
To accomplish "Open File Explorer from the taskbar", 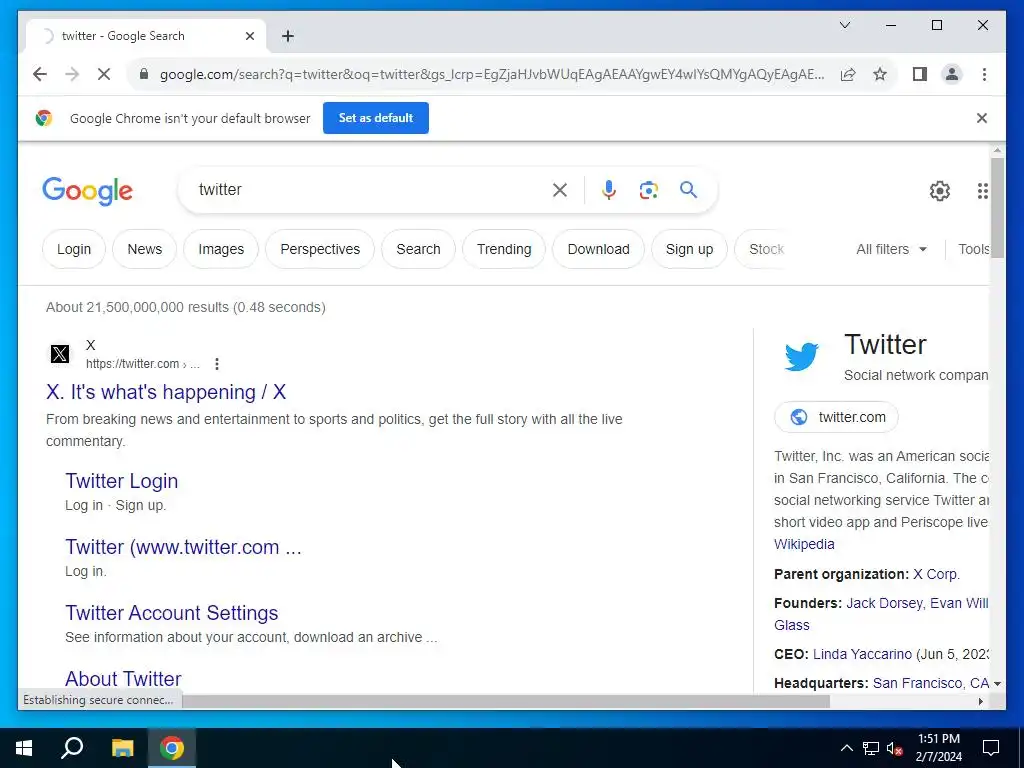I will [x=122, y=748].
